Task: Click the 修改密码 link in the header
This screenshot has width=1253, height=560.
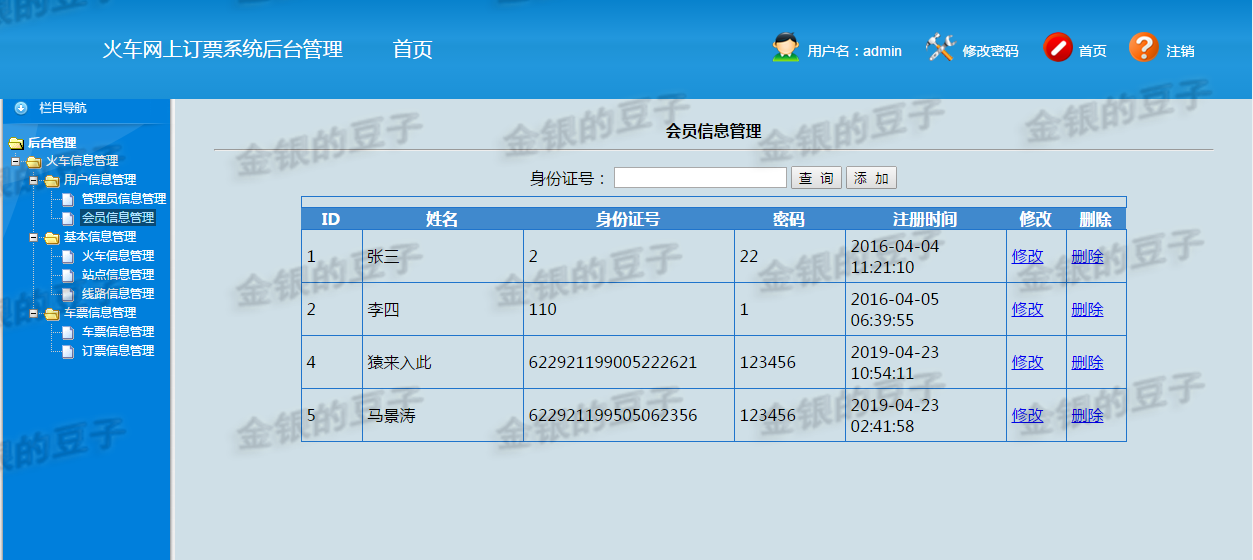Action: click(x=990, y=51)
